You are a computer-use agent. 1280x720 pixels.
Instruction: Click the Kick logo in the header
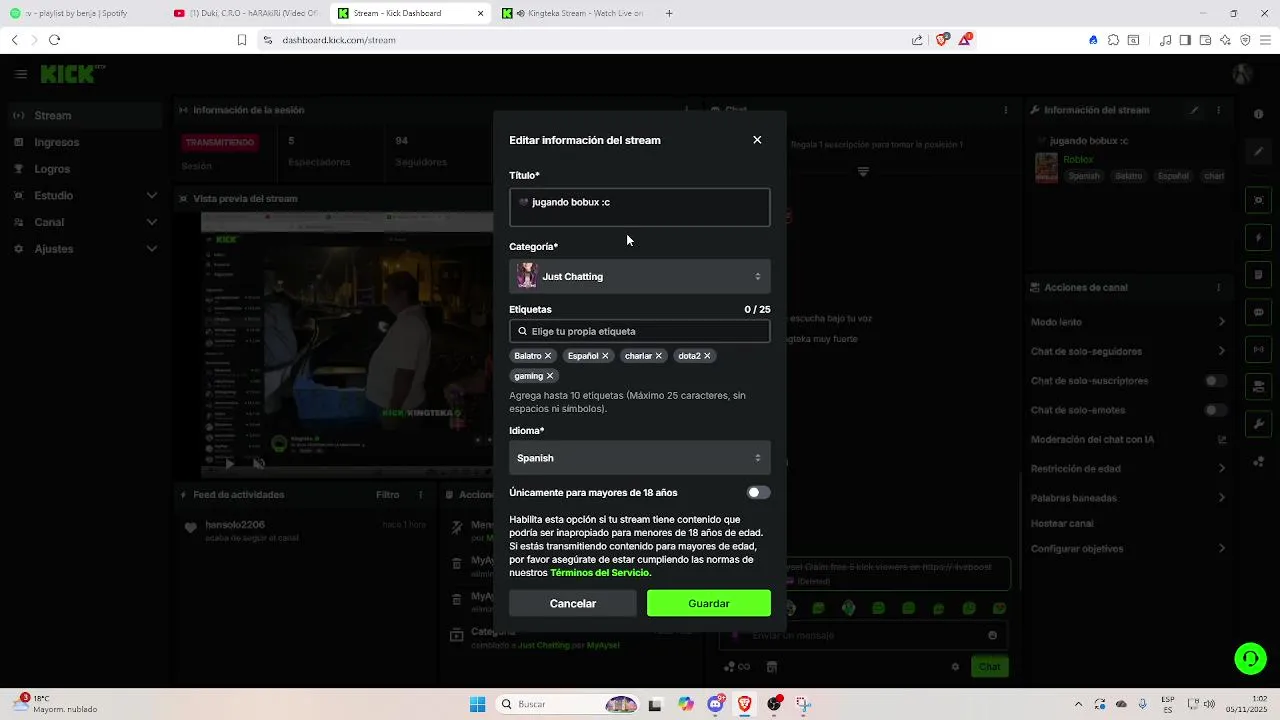(68, 74)
